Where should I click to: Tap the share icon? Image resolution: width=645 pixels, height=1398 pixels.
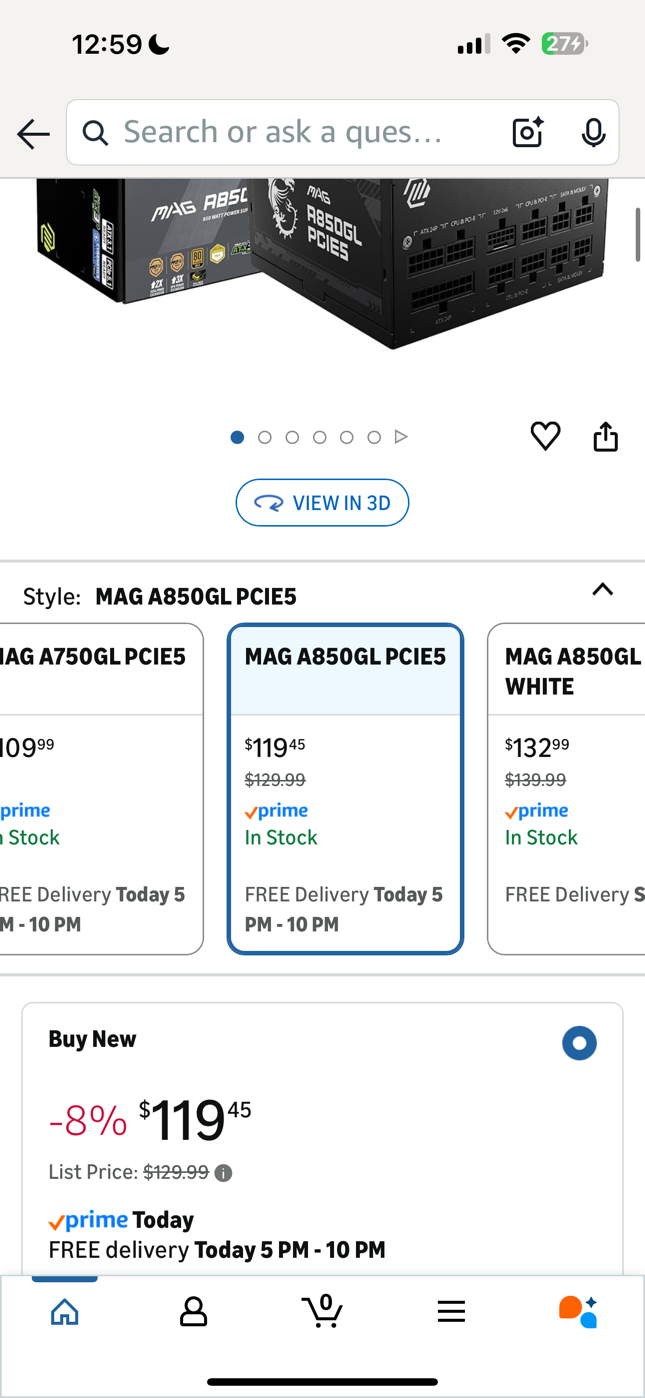(605, 436)
